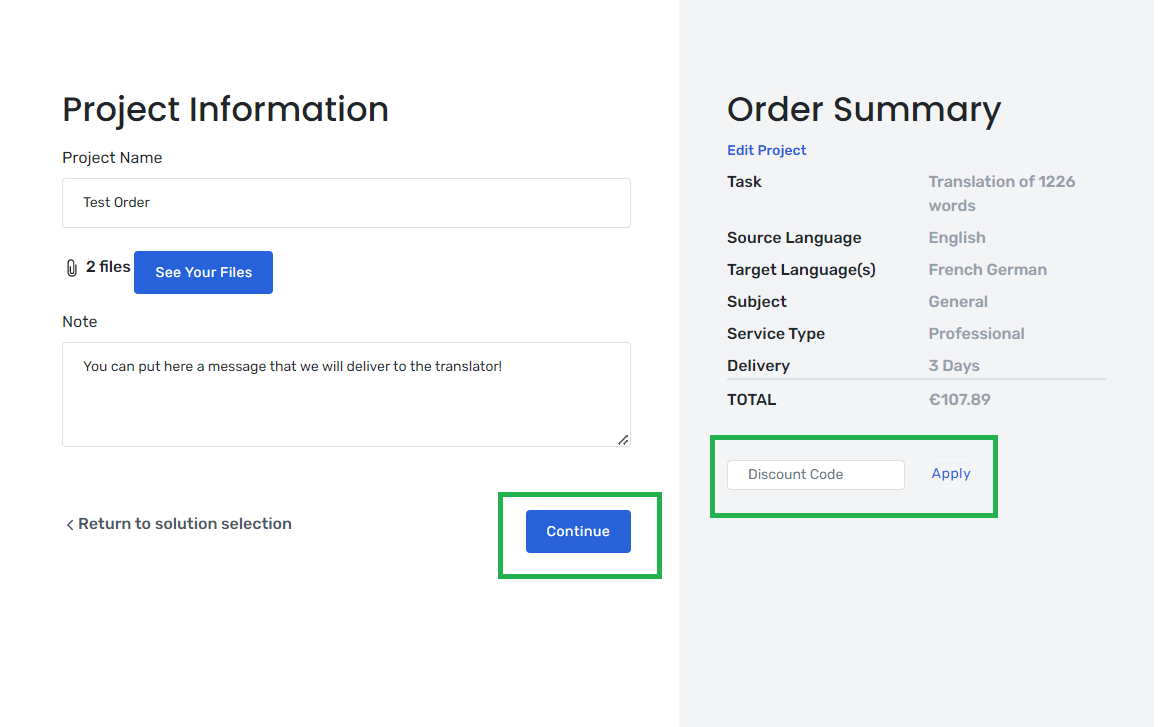The width and height of the screenshot is (1172, 727).
Task: Open the See Your Files button
Action: point(203,273)
